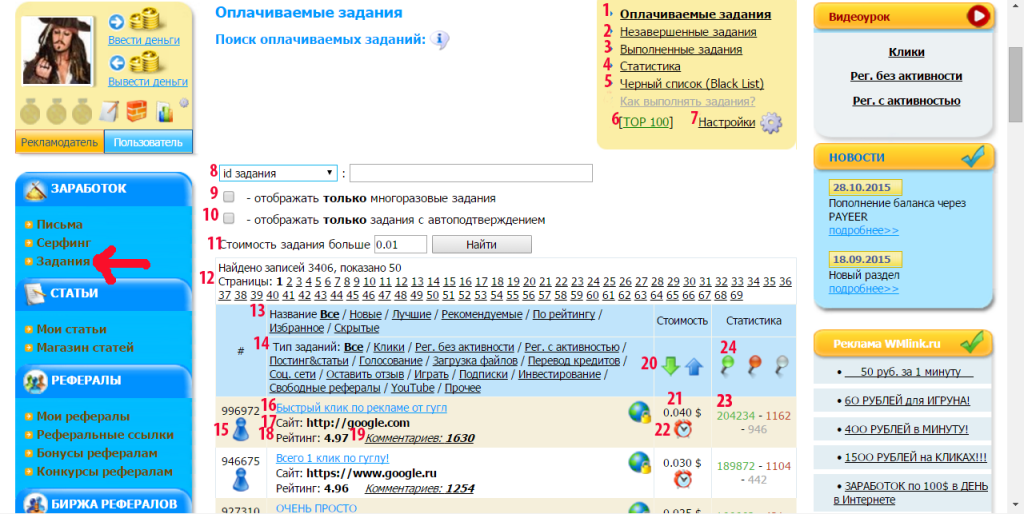Open Мои статьи in the sidebar

point(71,329)
